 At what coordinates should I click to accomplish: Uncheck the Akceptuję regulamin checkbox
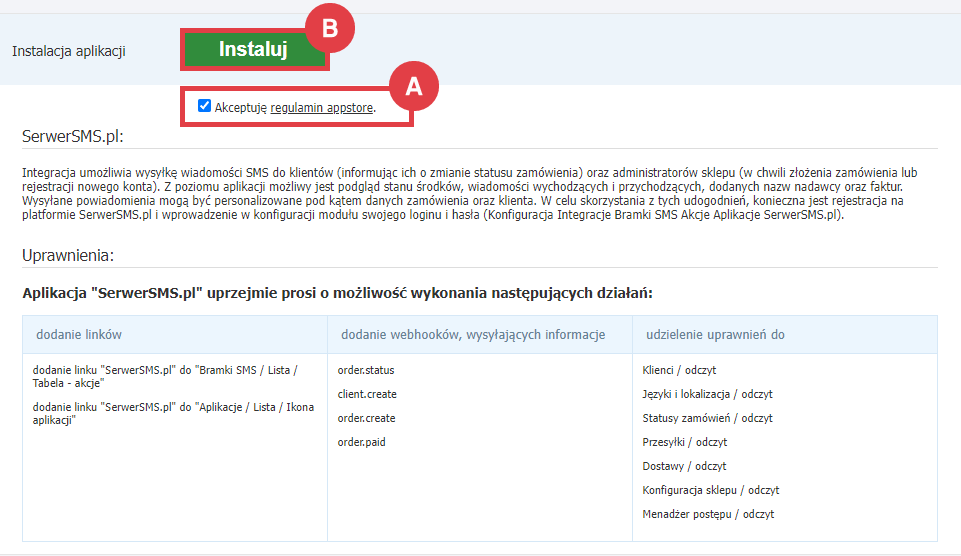tap(205, 106)
